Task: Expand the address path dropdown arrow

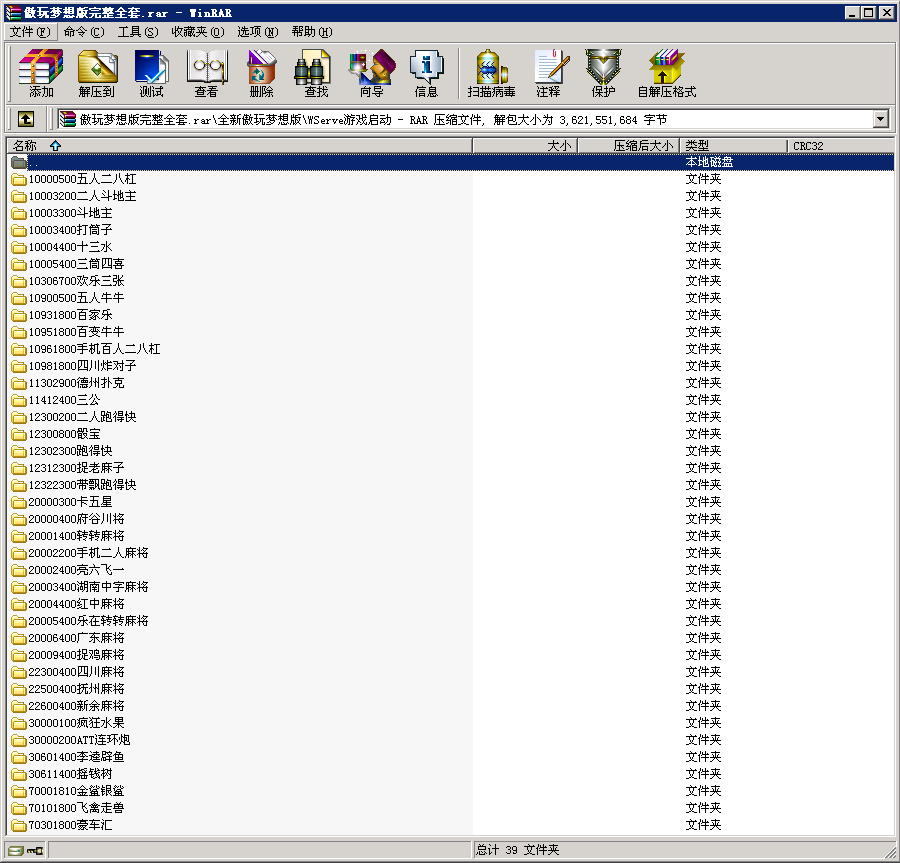Action: click(x=880, y=119)
